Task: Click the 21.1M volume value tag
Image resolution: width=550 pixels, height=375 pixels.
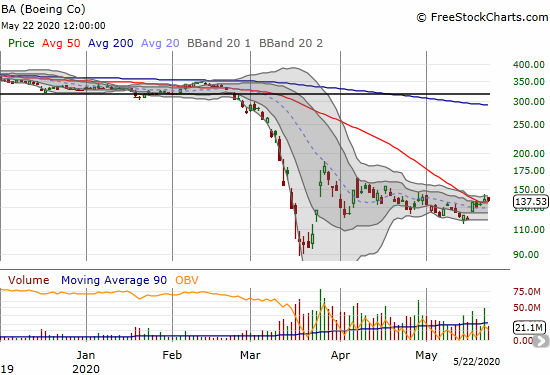Action: click(529, 328)
